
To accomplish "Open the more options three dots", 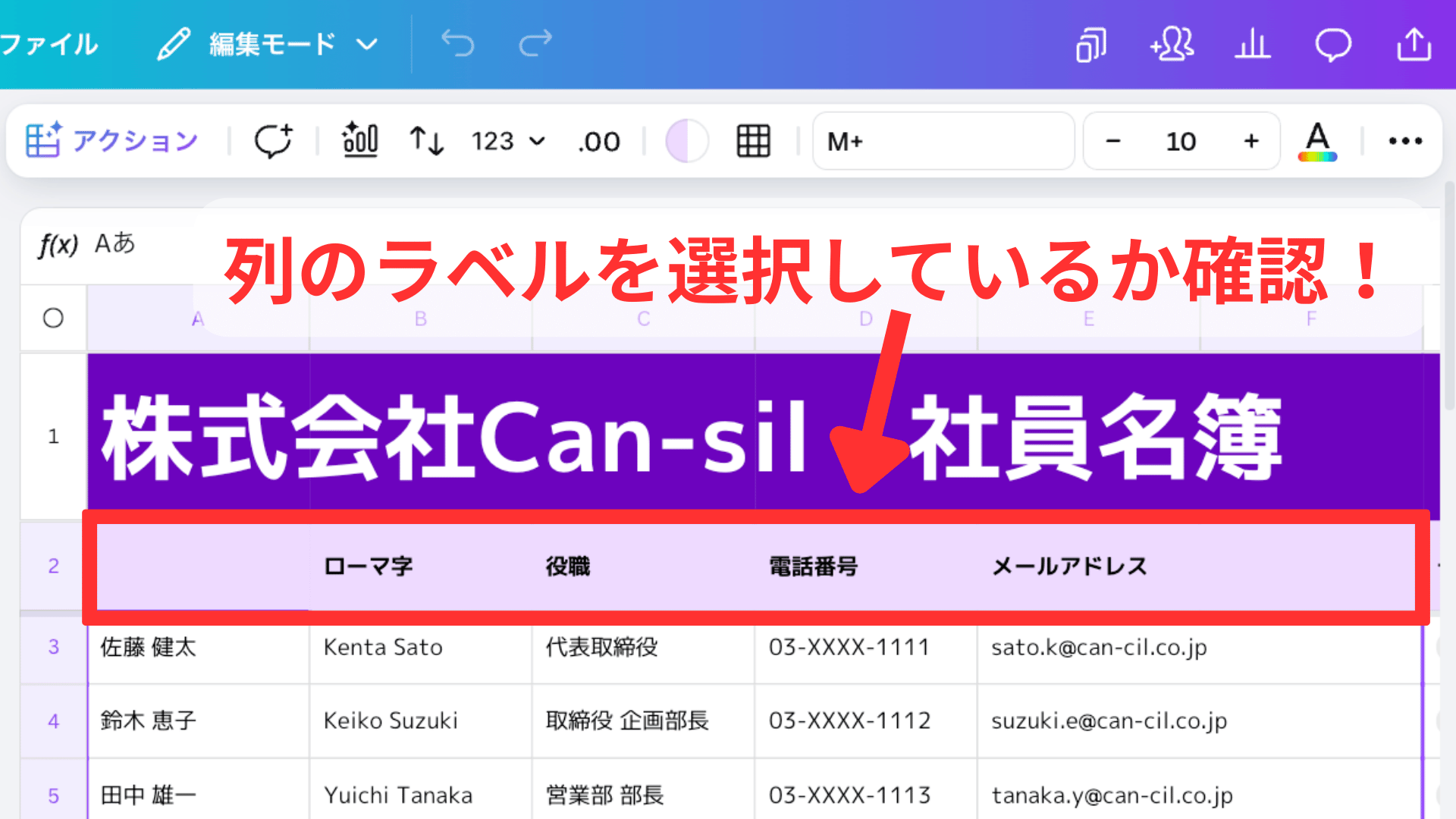I will [x=1405, y=141].
